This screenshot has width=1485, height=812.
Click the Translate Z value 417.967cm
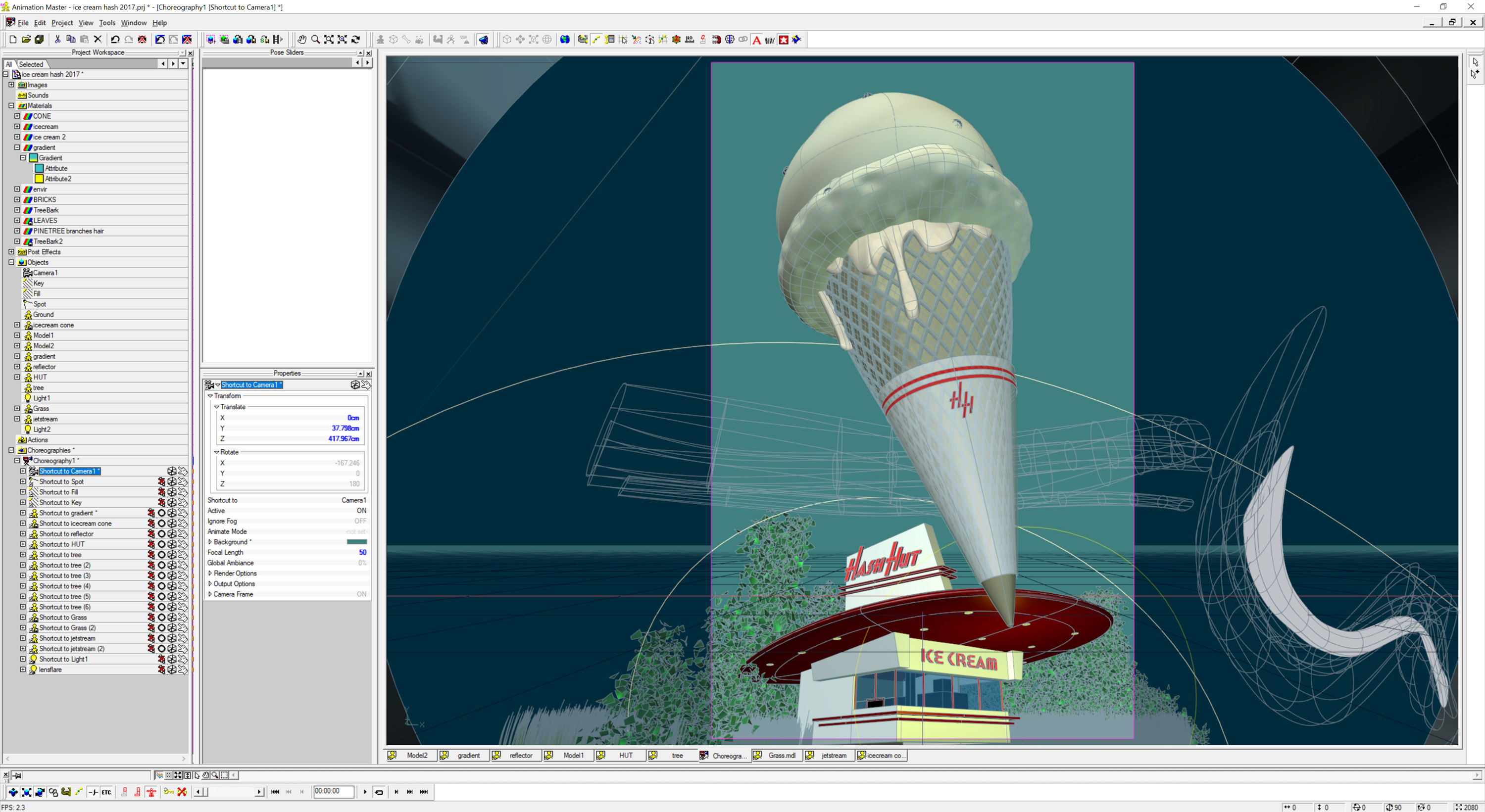pos(344,438)
